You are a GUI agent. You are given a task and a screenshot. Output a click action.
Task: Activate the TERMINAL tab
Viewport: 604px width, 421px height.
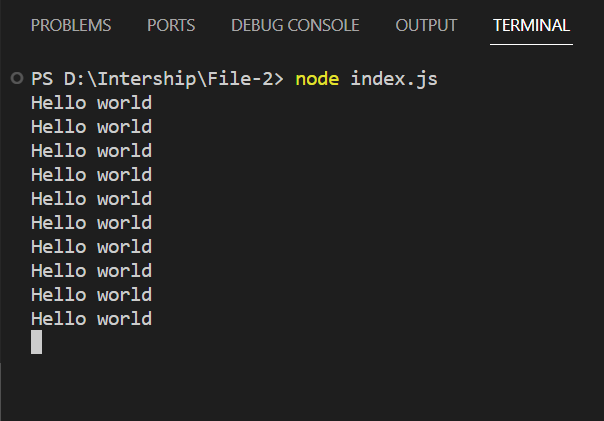(531, 25)
